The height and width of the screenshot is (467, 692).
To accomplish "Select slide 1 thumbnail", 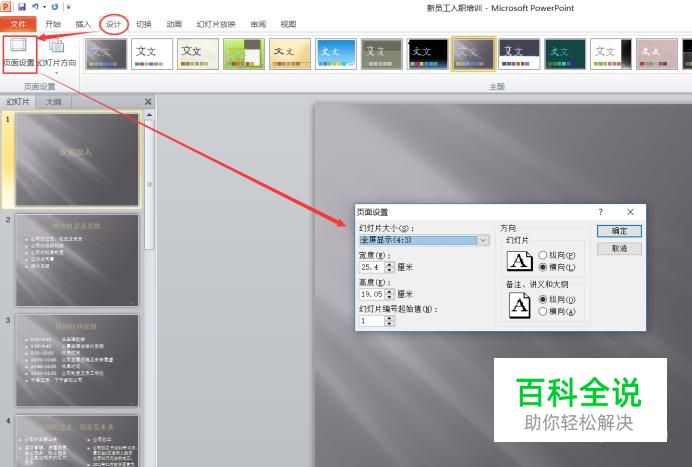I will (x=77, y=159).
